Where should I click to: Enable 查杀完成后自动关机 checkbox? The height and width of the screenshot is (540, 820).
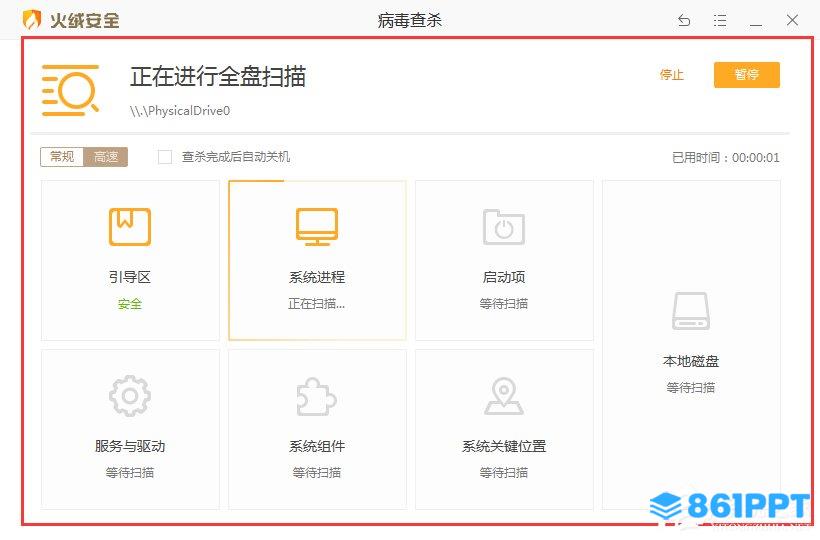click(165, 157)
